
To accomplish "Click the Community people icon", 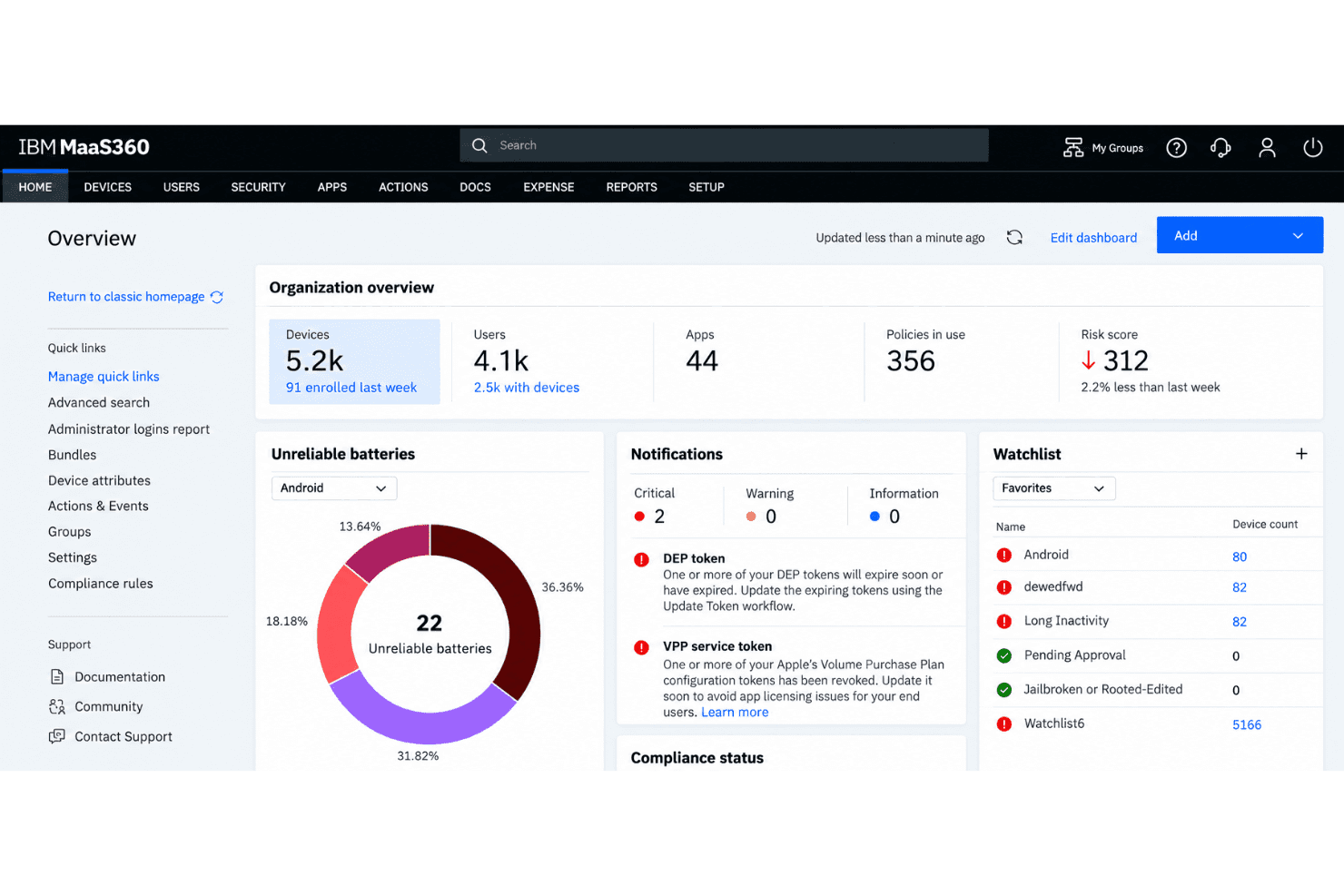I will pos(57,706).
